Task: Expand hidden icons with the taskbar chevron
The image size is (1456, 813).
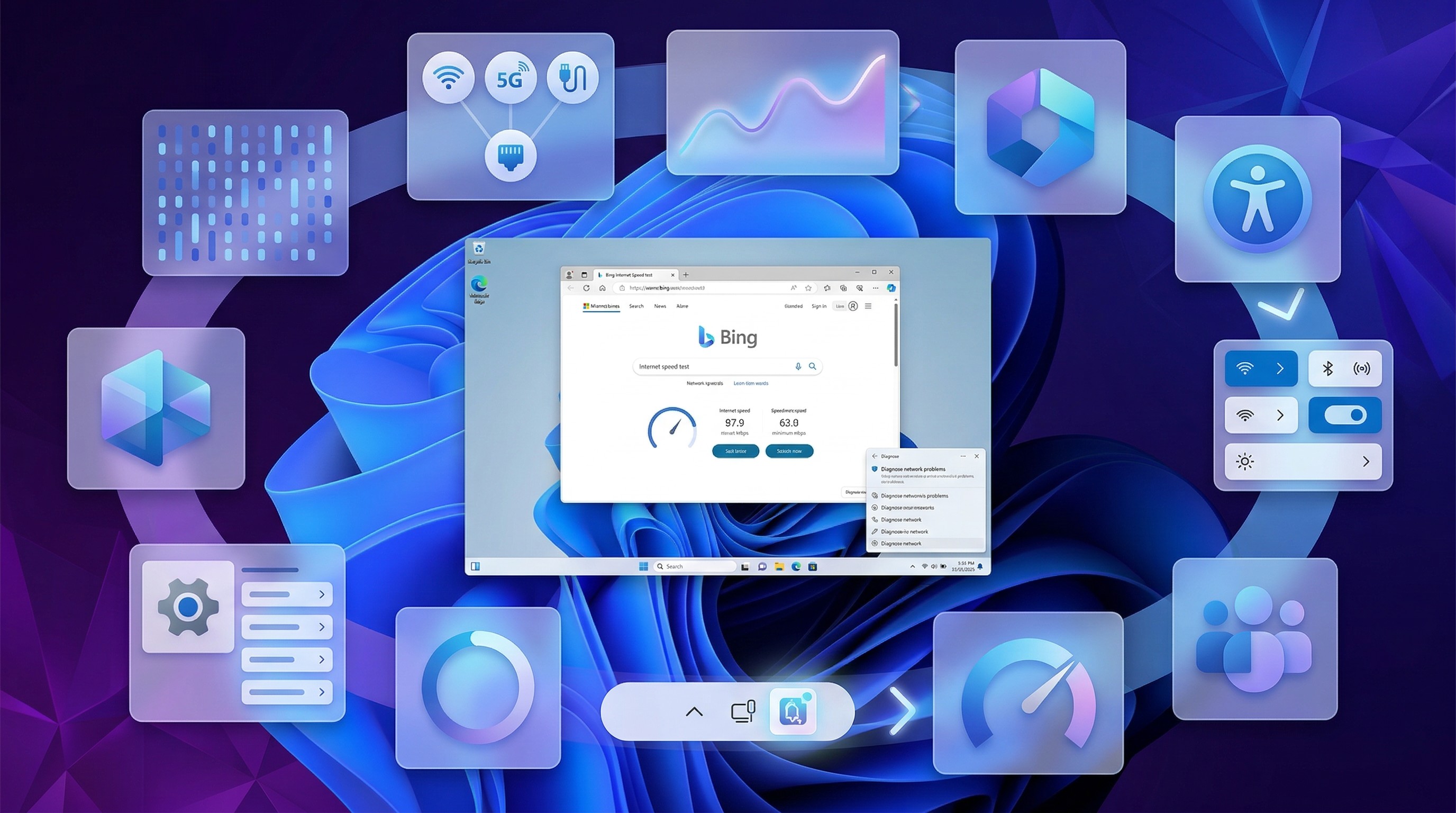Action: tap(913, 566)
